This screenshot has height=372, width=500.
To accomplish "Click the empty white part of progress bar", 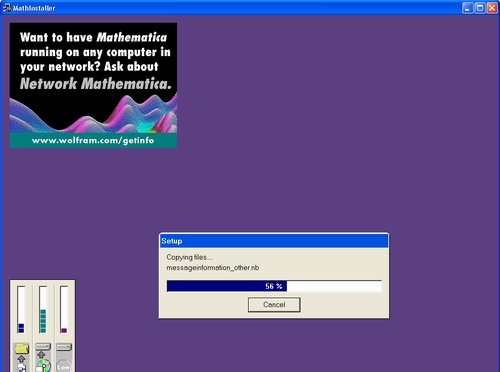I will pos(334,286).
